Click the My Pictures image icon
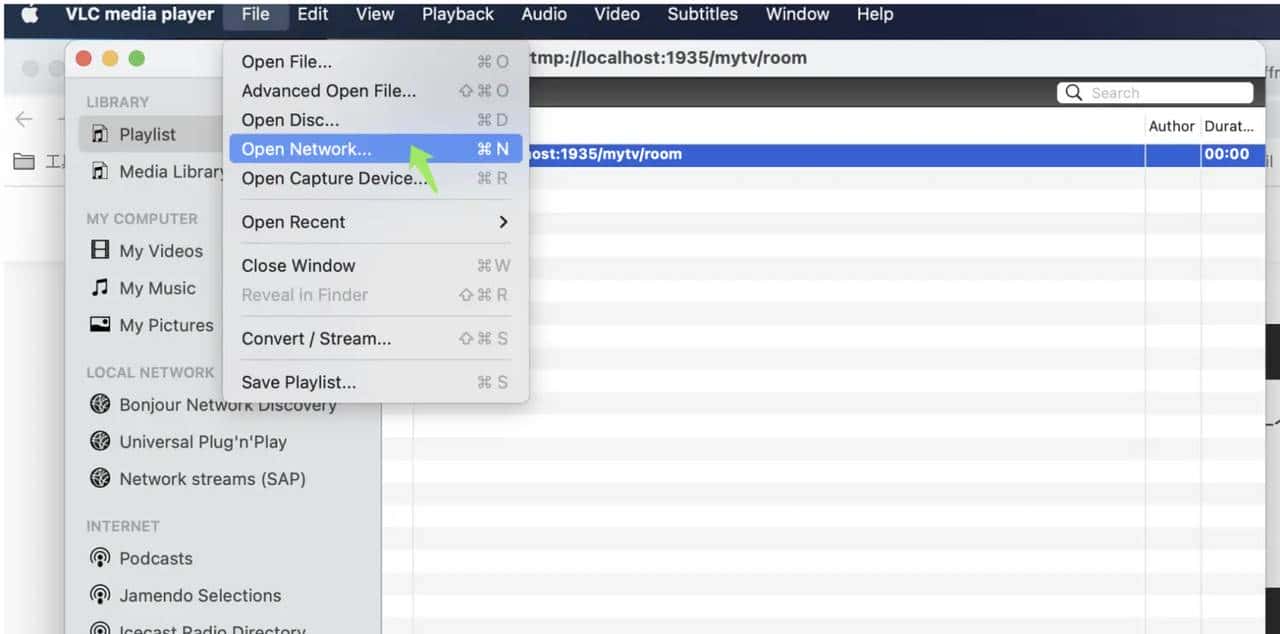The image size is (1280, 634). tap(100, 324)
